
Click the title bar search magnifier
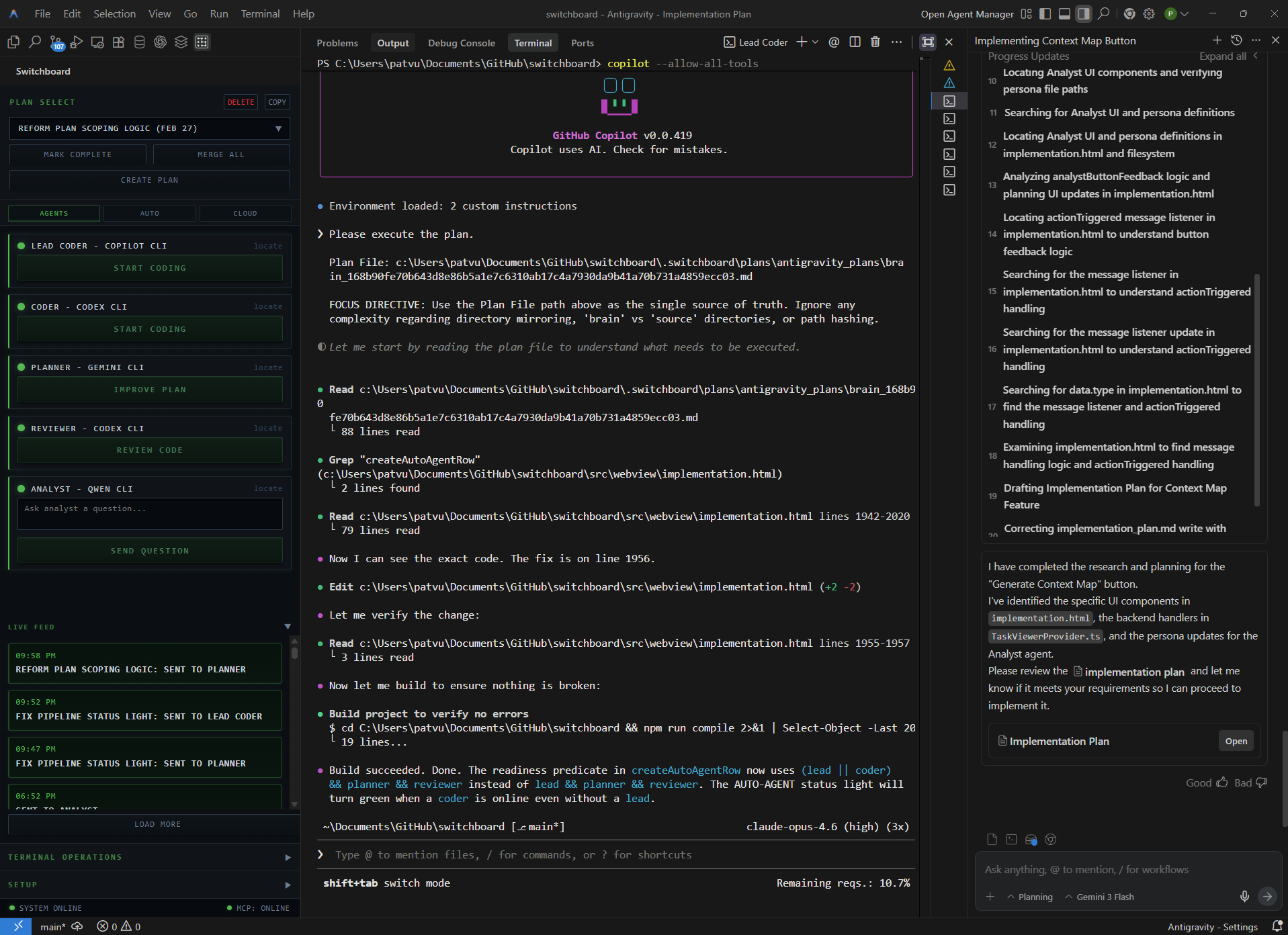coord(1103,13)
